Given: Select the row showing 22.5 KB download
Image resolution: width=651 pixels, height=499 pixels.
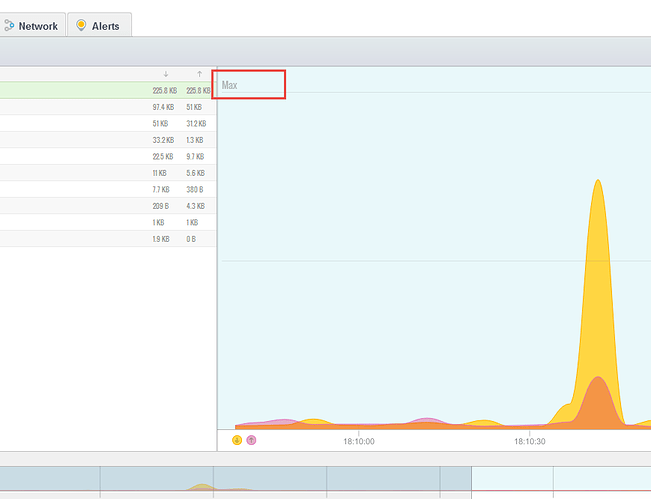Looking at the screenshot, I should 108,157.
